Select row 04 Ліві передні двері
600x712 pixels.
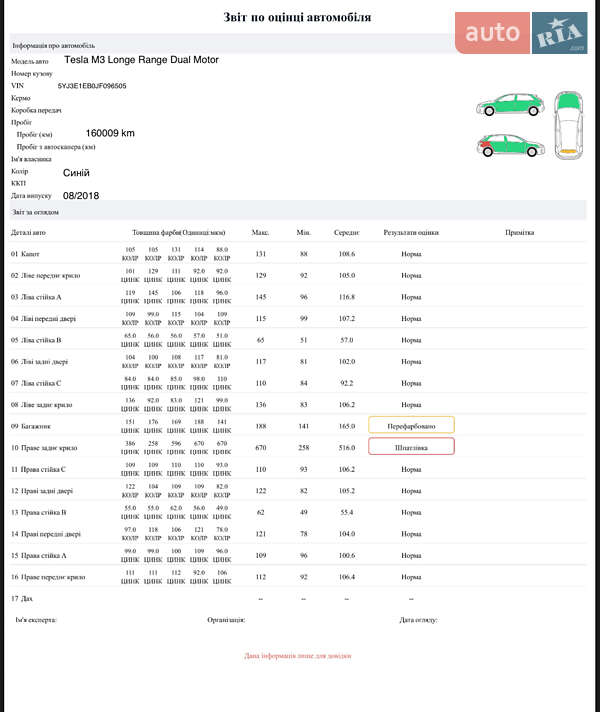click(298, 318)
